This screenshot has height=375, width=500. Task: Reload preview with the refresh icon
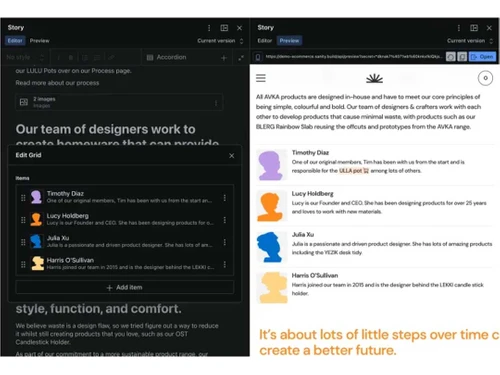tap(451, 57)
